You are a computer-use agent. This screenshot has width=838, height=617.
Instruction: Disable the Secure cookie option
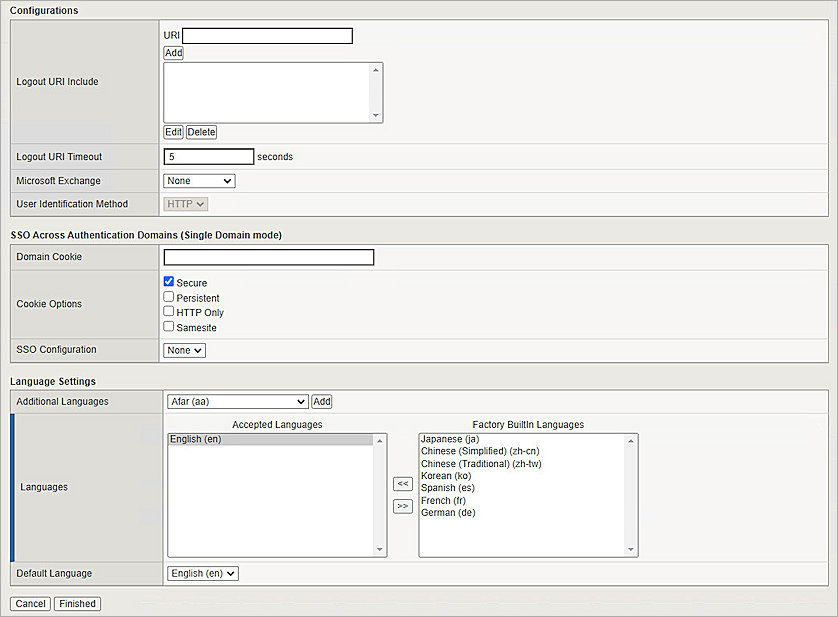point(169,282)
